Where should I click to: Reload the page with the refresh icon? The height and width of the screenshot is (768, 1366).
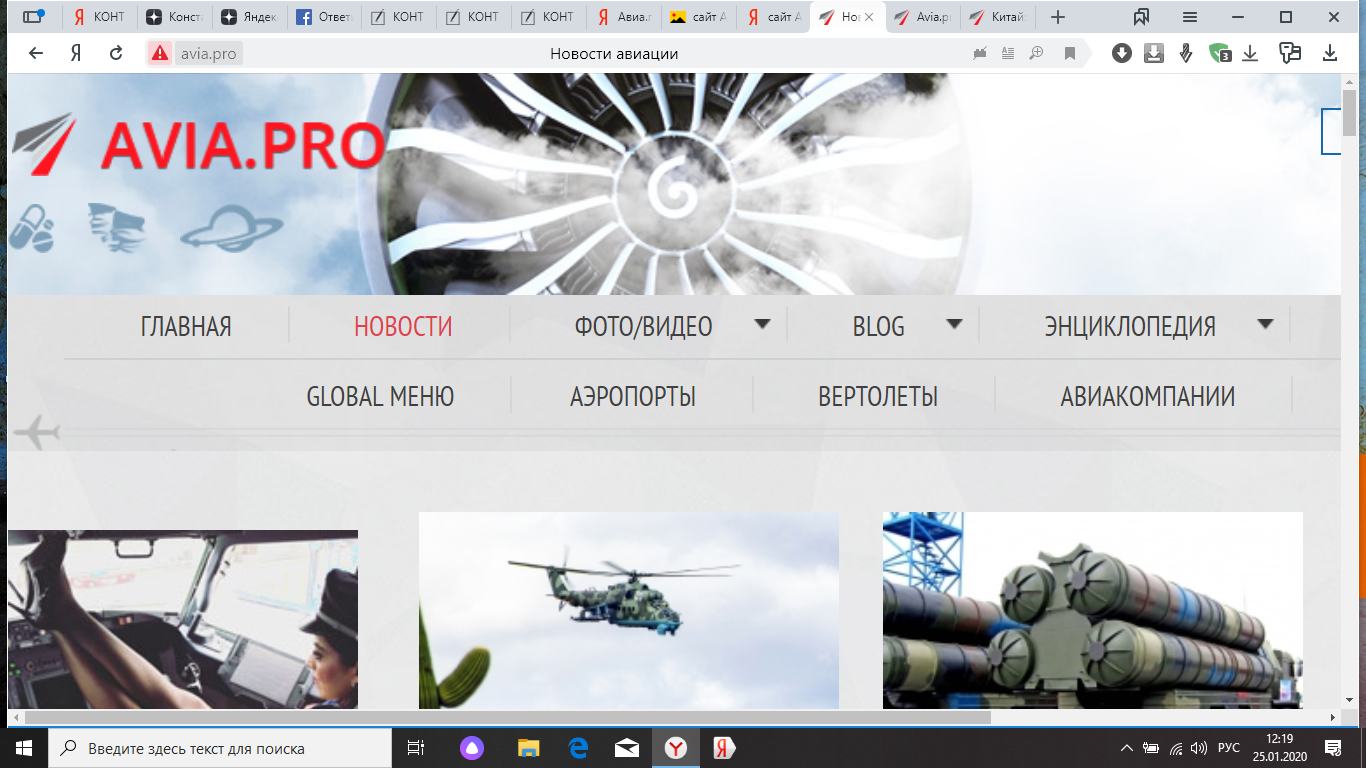point(116,54)
